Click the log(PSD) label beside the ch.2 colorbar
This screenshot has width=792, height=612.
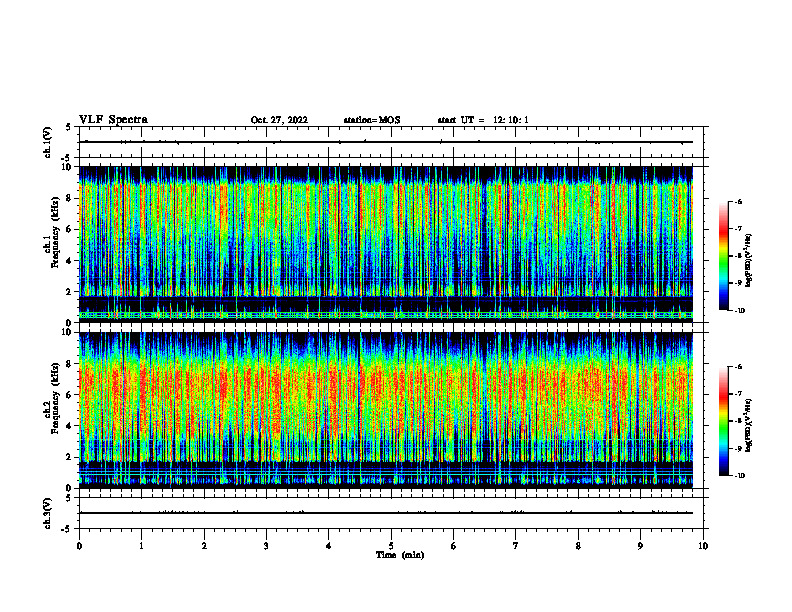click(749, 425)
